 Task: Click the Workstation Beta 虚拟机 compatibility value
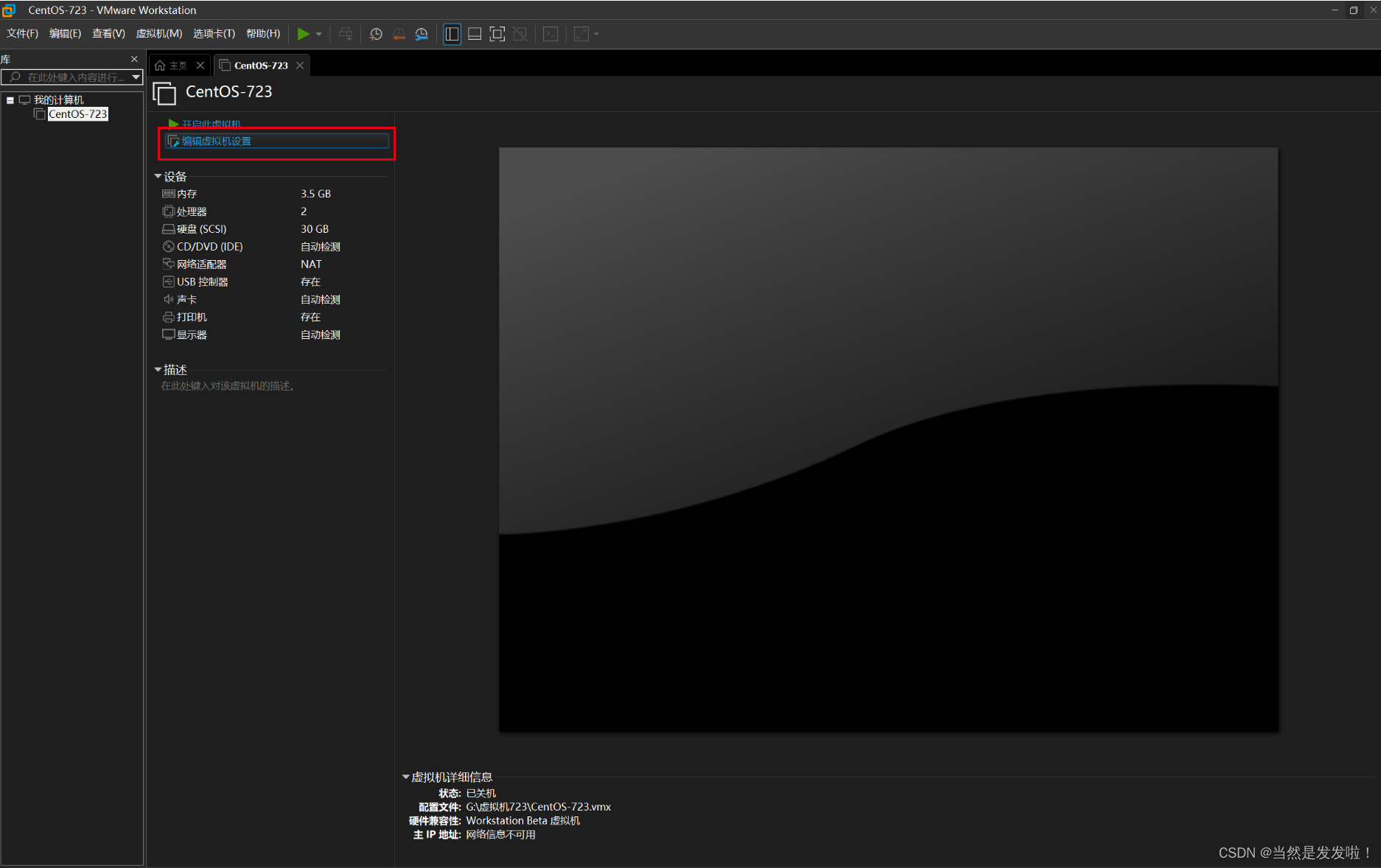tap(522, 821)
